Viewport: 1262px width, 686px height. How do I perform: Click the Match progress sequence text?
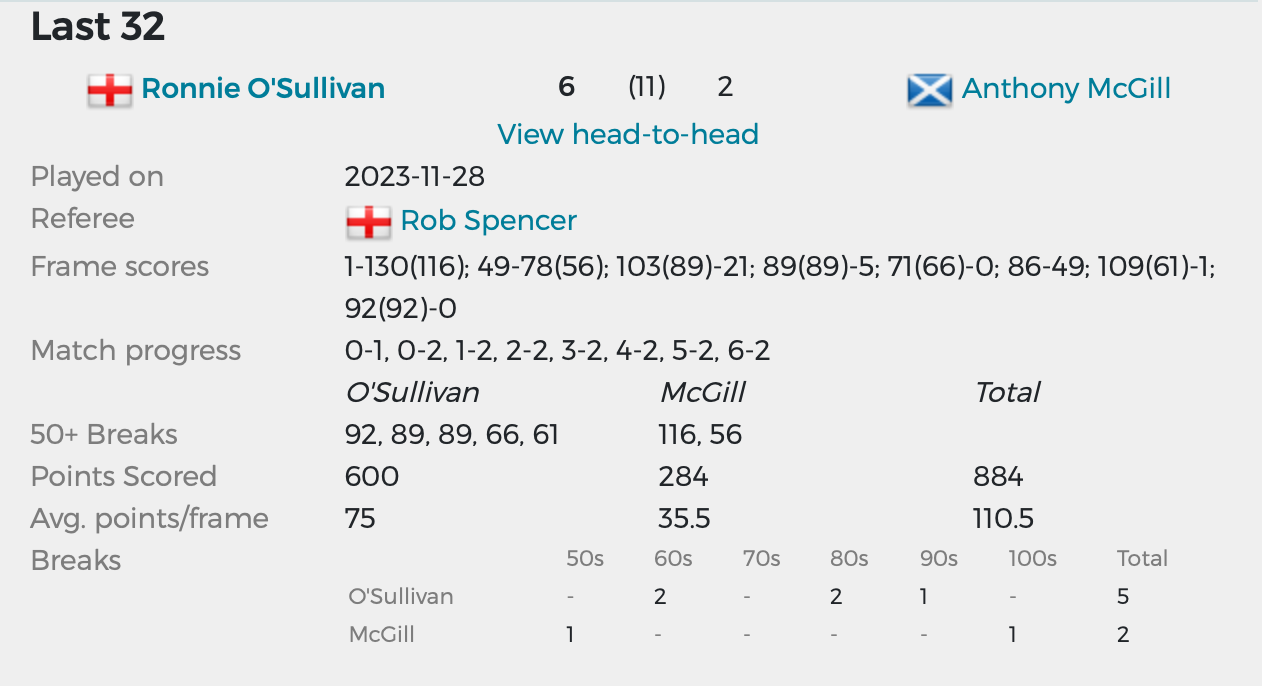tap(557, 351)
